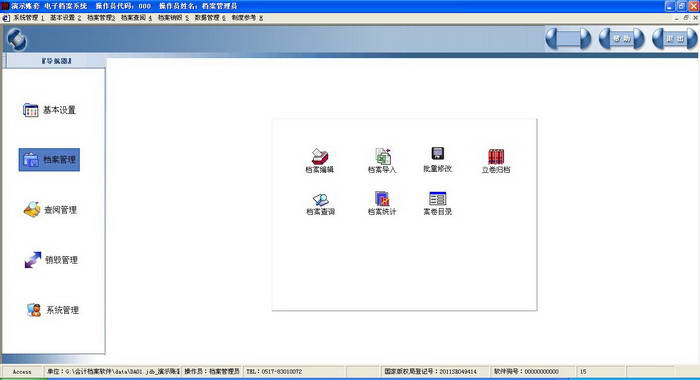Open the 档案查询 search icon

(321, 204)
